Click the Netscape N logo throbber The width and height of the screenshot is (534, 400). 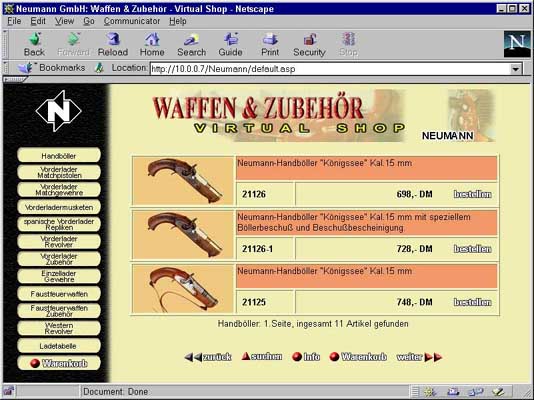point(517,44)
